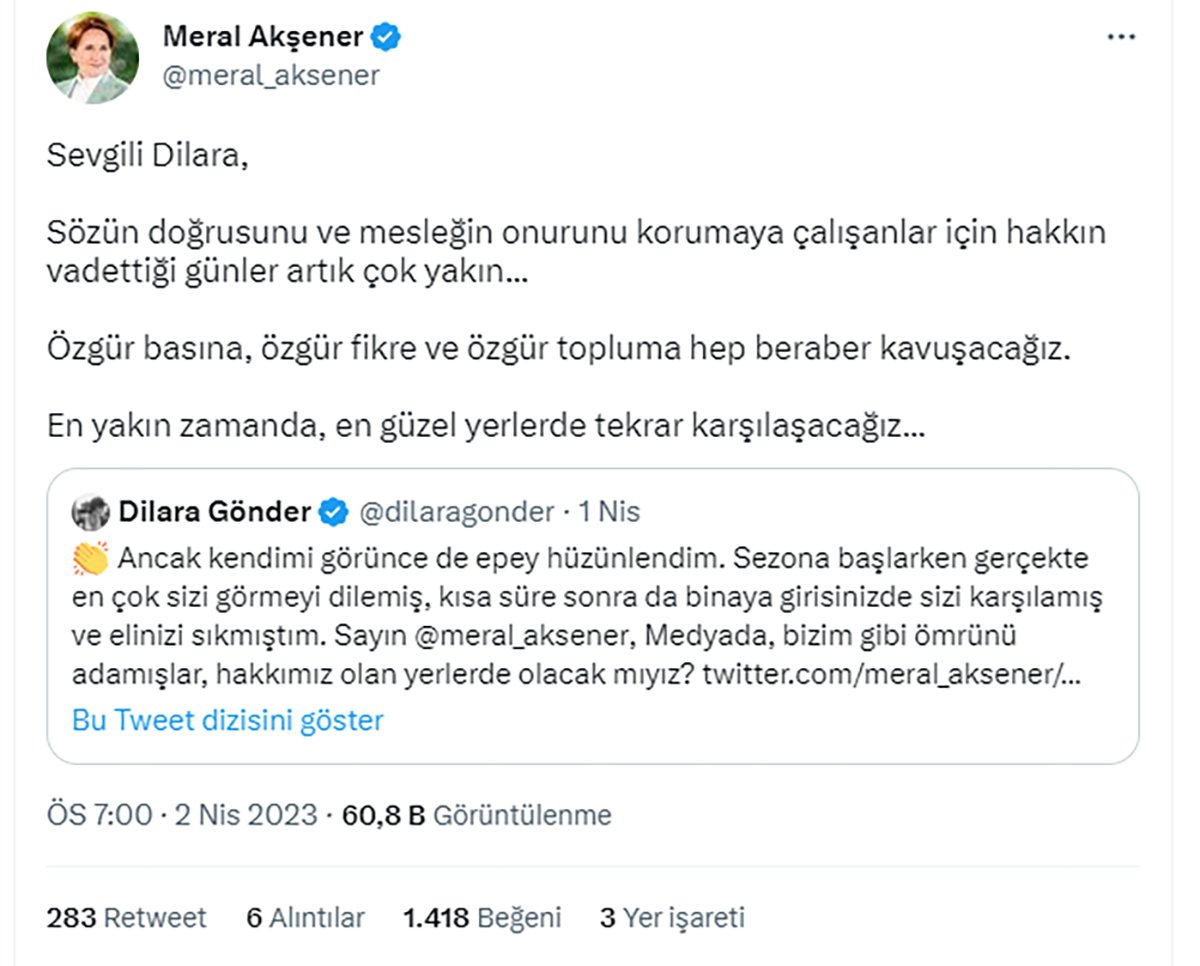1200x966 pixels.
Task: Click the @dilaragonder handle
Action: (x=456, y=512)
